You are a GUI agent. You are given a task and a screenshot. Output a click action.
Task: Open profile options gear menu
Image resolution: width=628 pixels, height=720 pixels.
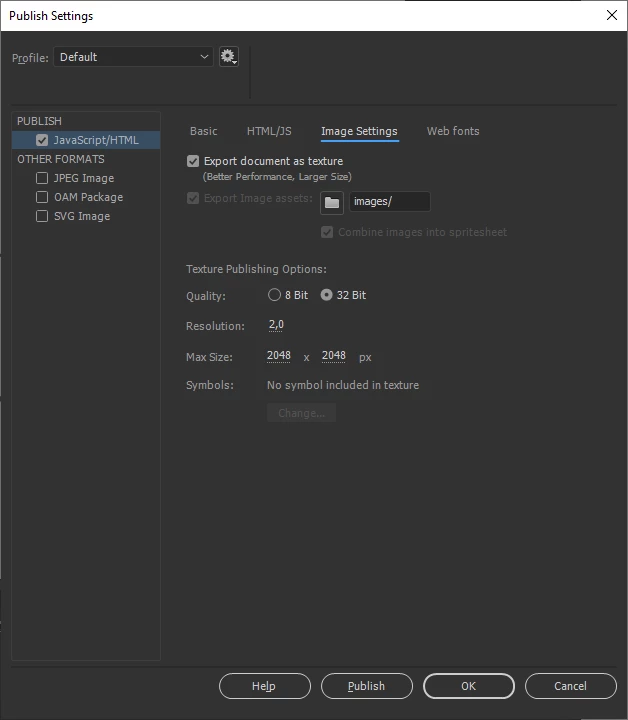[229, 57]
